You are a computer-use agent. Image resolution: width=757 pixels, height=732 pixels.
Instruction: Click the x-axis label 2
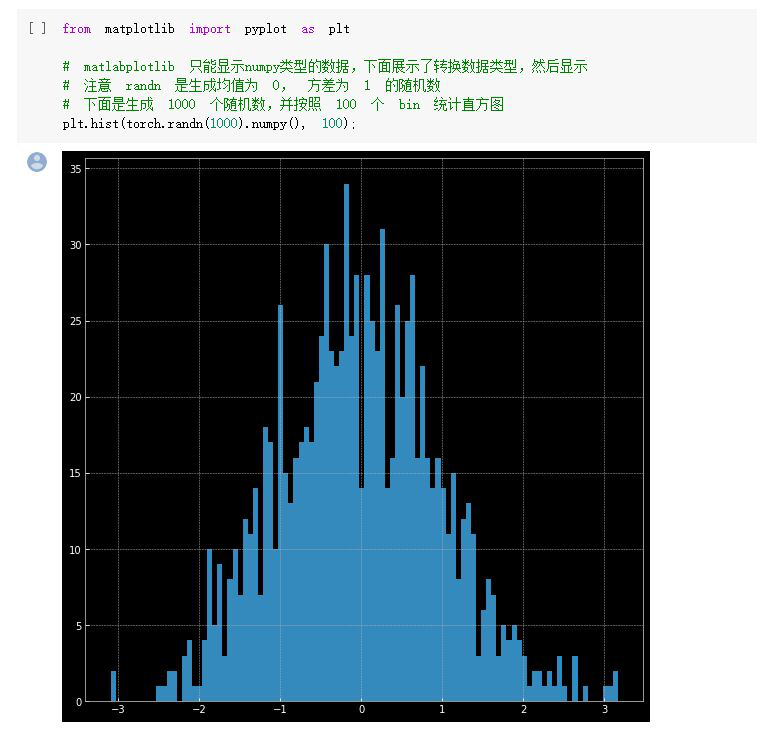523,709
